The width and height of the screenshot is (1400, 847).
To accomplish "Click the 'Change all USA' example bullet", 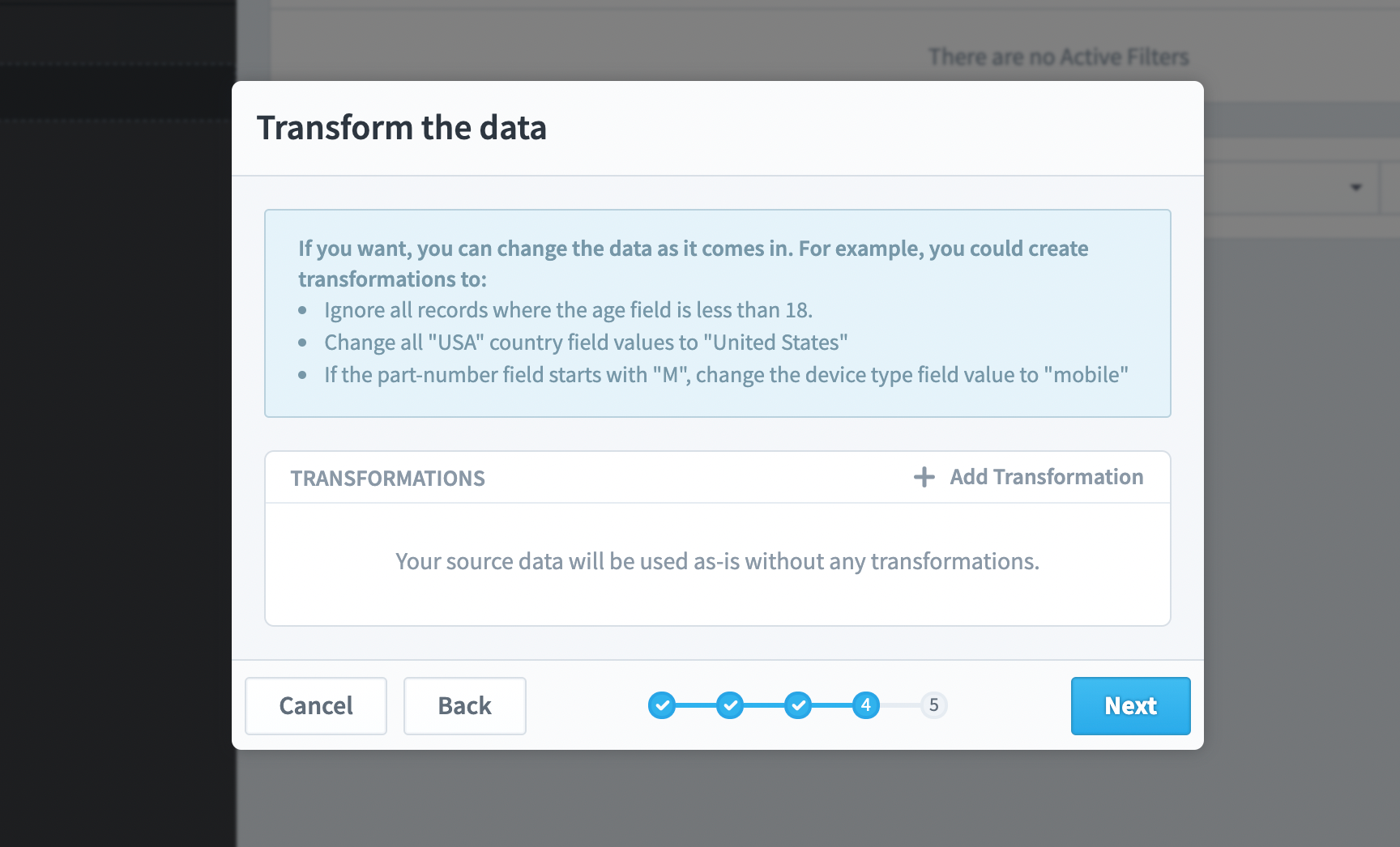I will click(586, 343).
